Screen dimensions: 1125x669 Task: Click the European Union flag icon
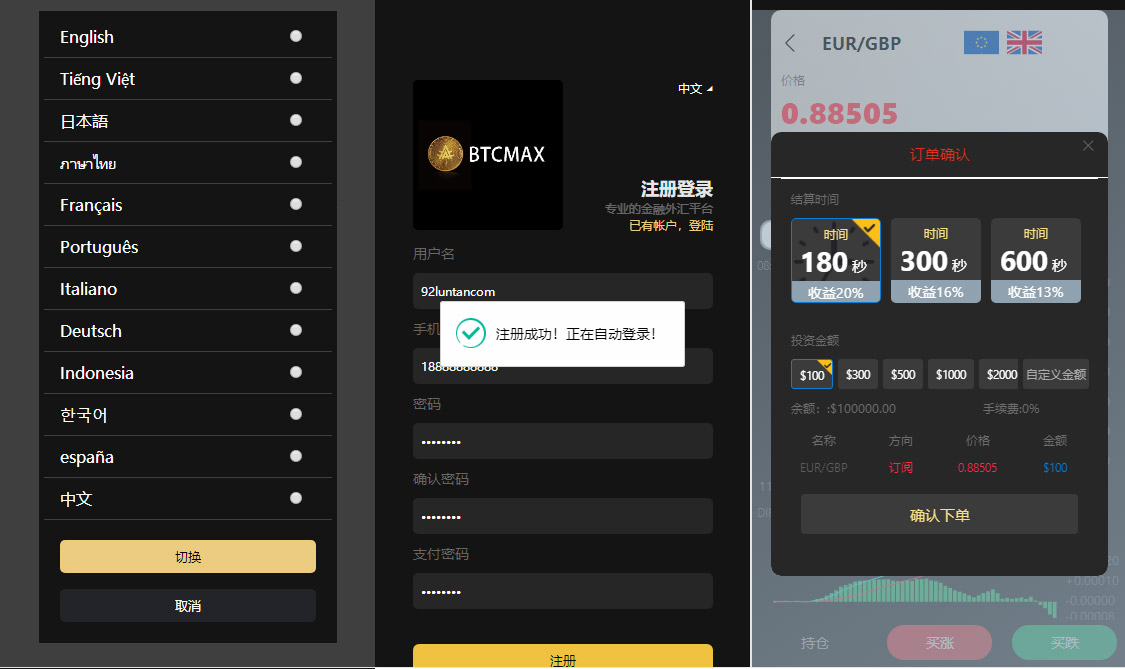[x=981, y=42]
